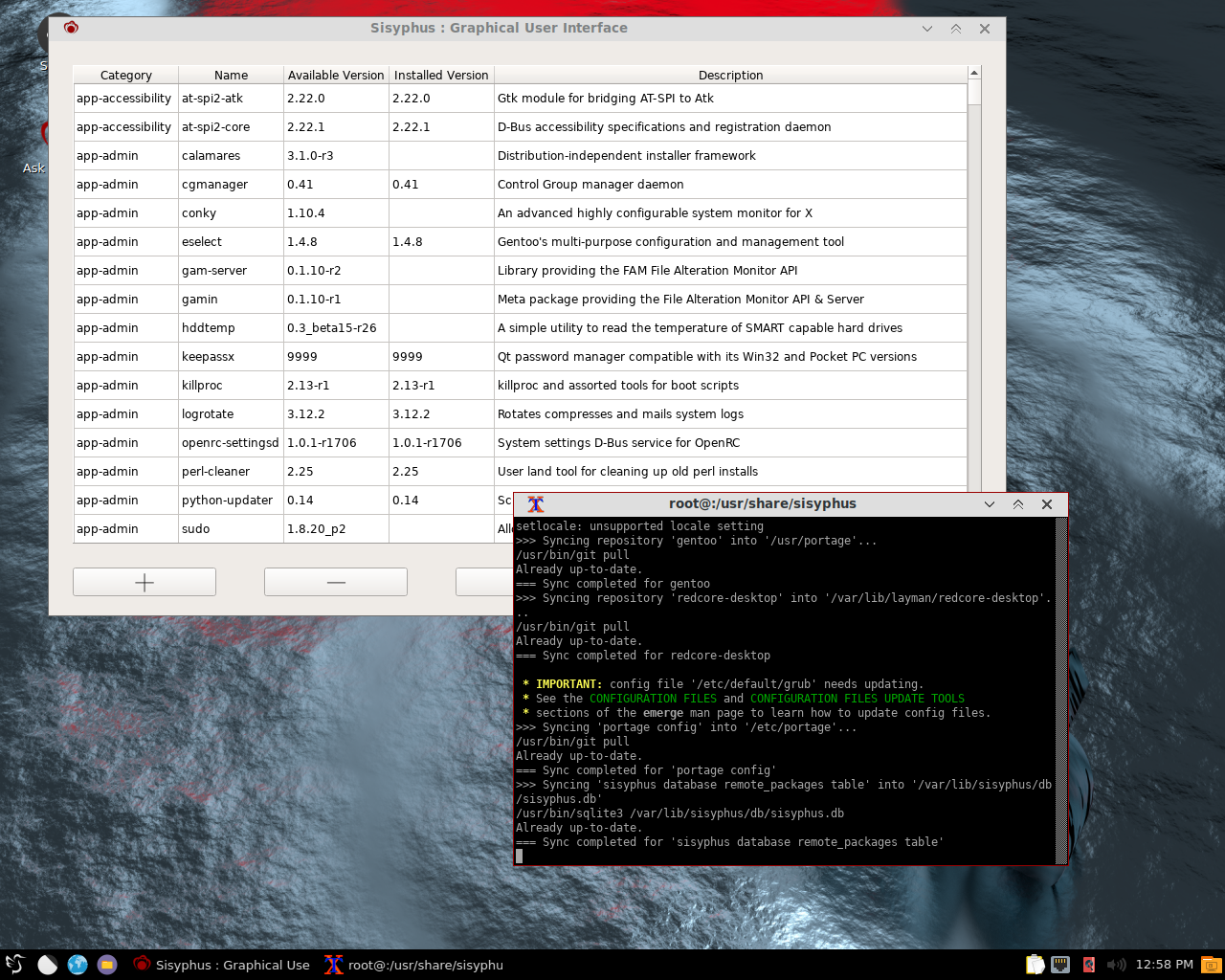
Task: Open the clipboard manager tray icon
Action: click(x=1035, y=964)
